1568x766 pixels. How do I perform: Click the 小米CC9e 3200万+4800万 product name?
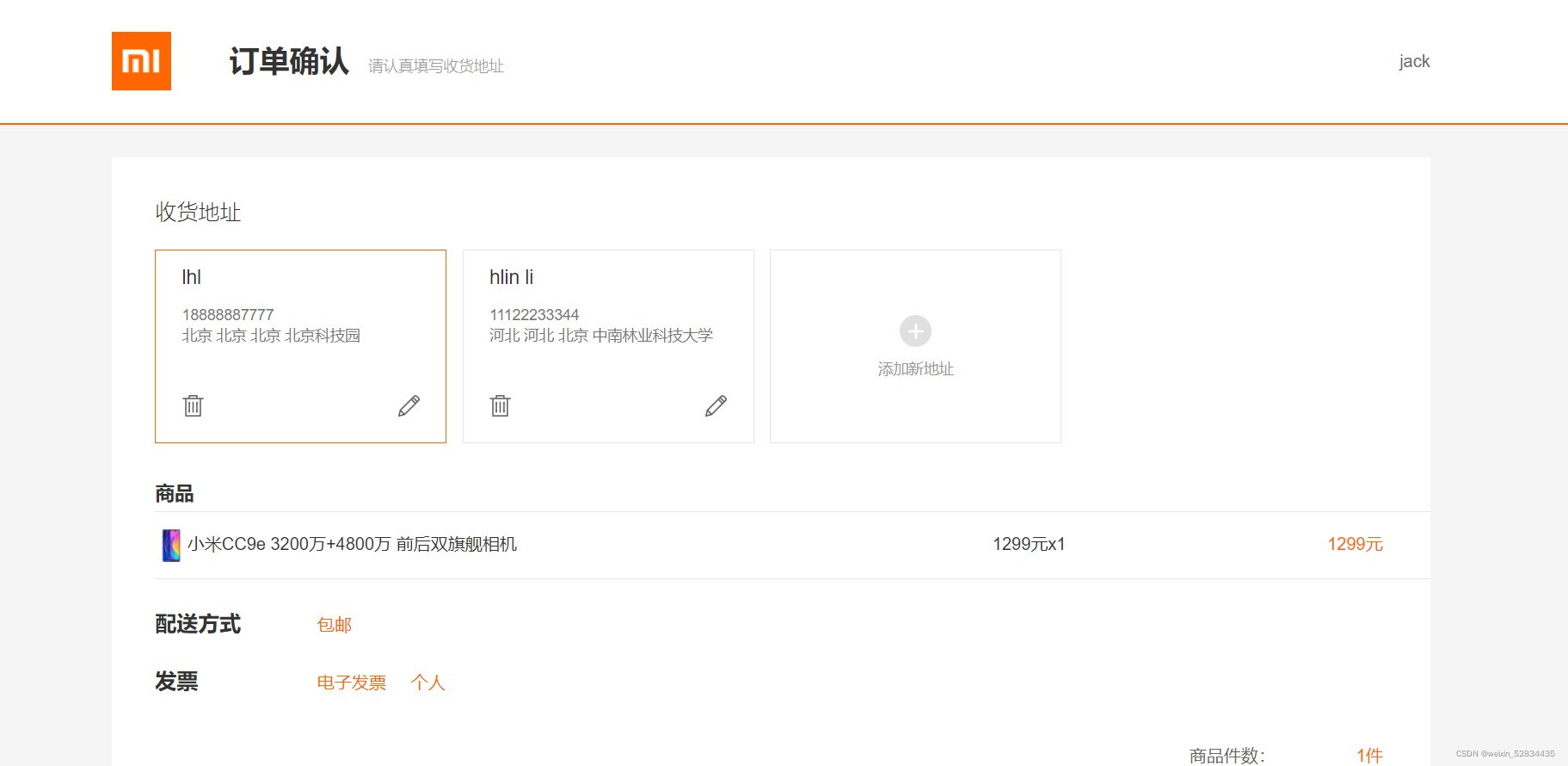[x=353, y=544]
